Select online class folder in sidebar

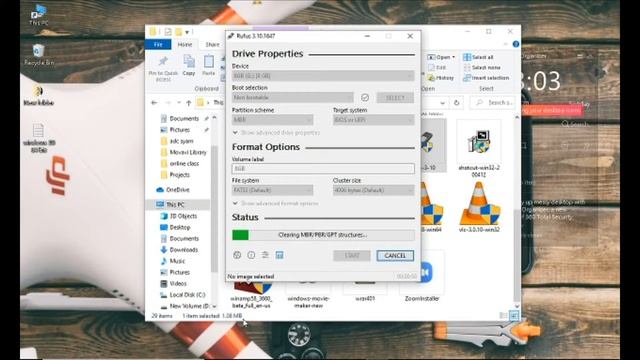tap(184, 163)
